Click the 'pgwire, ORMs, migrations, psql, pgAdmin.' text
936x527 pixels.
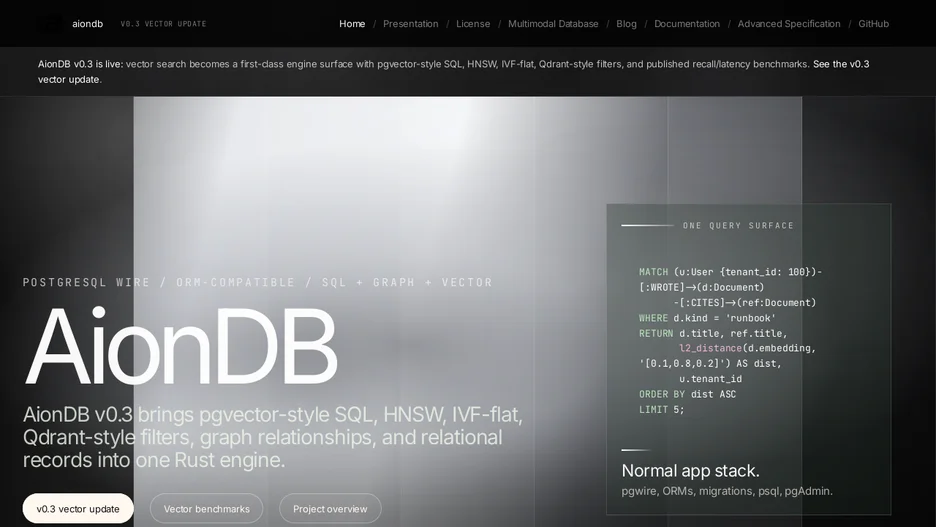pos(726,491)
